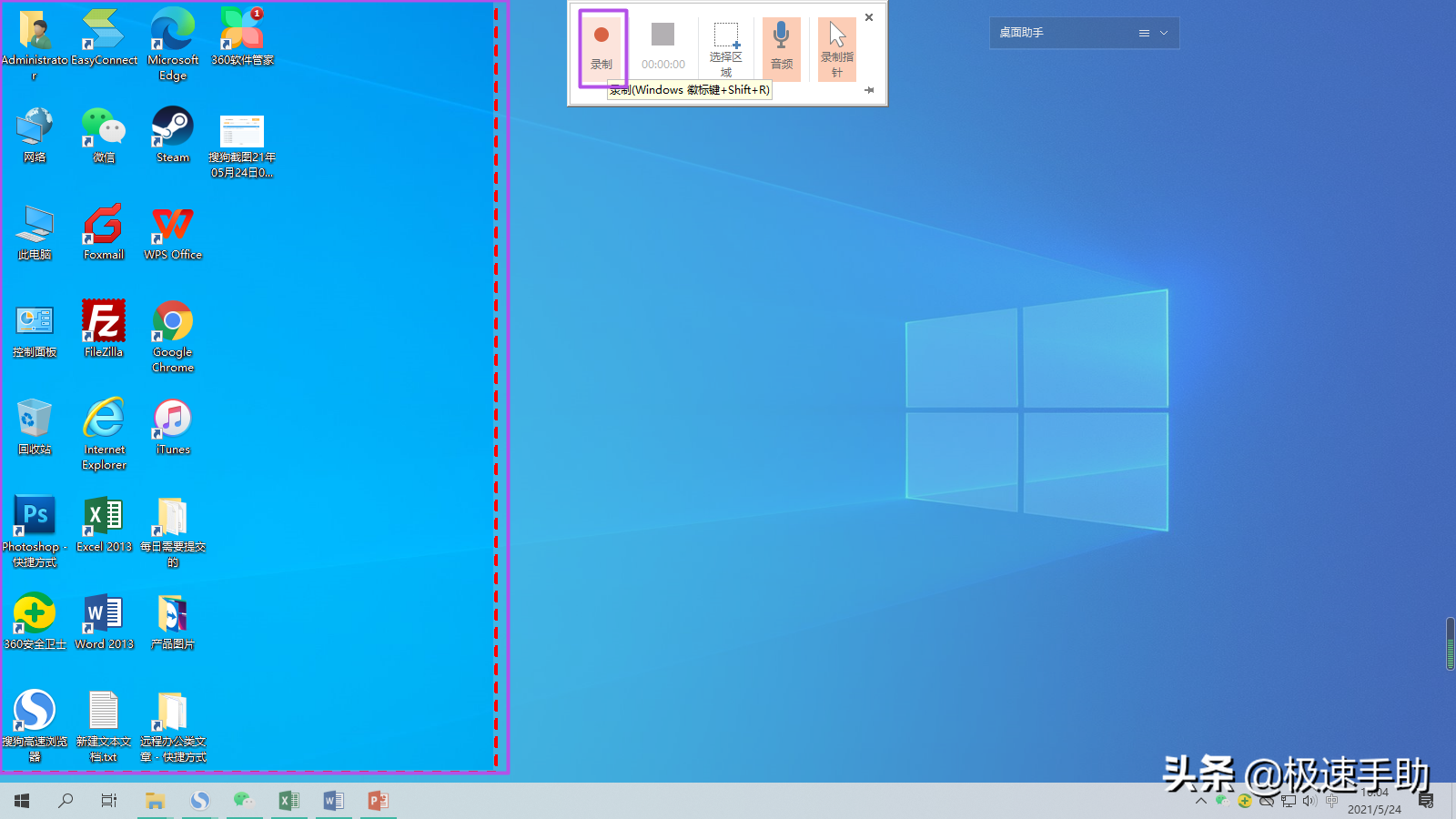Open the volume speaker tray icon
The height and width of the screenshot is (819, 1456).
[x=1310, y=801]
